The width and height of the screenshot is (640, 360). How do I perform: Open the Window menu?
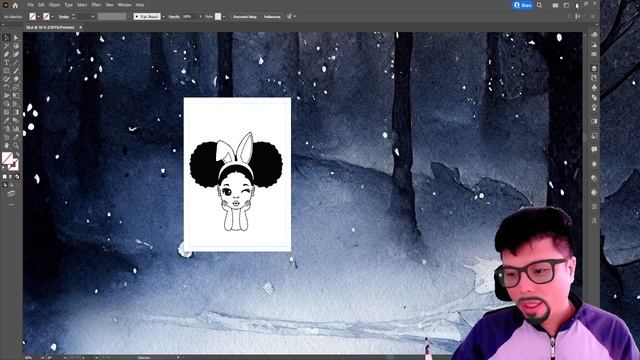coord(124,5)
